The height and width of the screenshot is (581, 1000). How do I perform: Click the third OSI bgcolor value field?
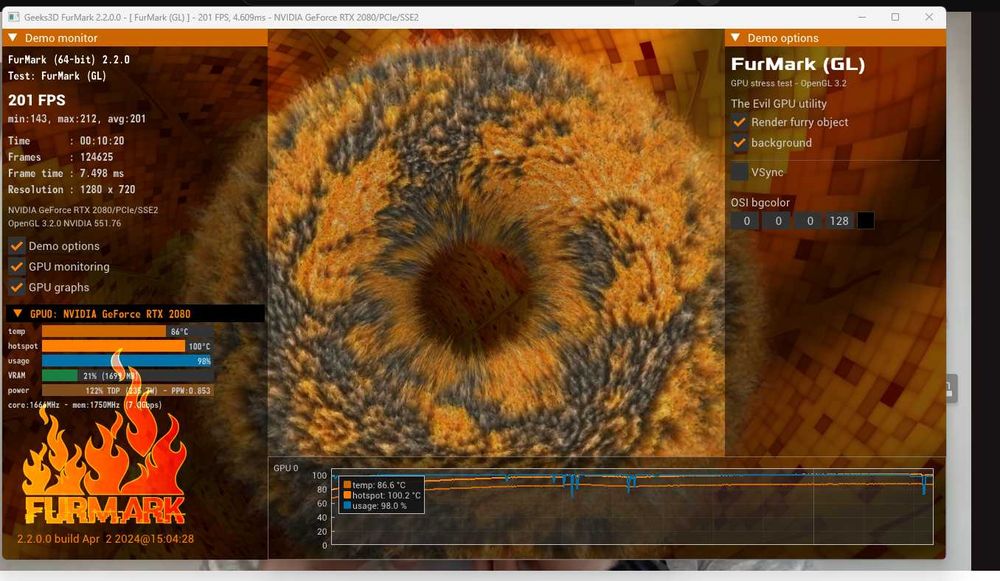(x=810, y=221)
